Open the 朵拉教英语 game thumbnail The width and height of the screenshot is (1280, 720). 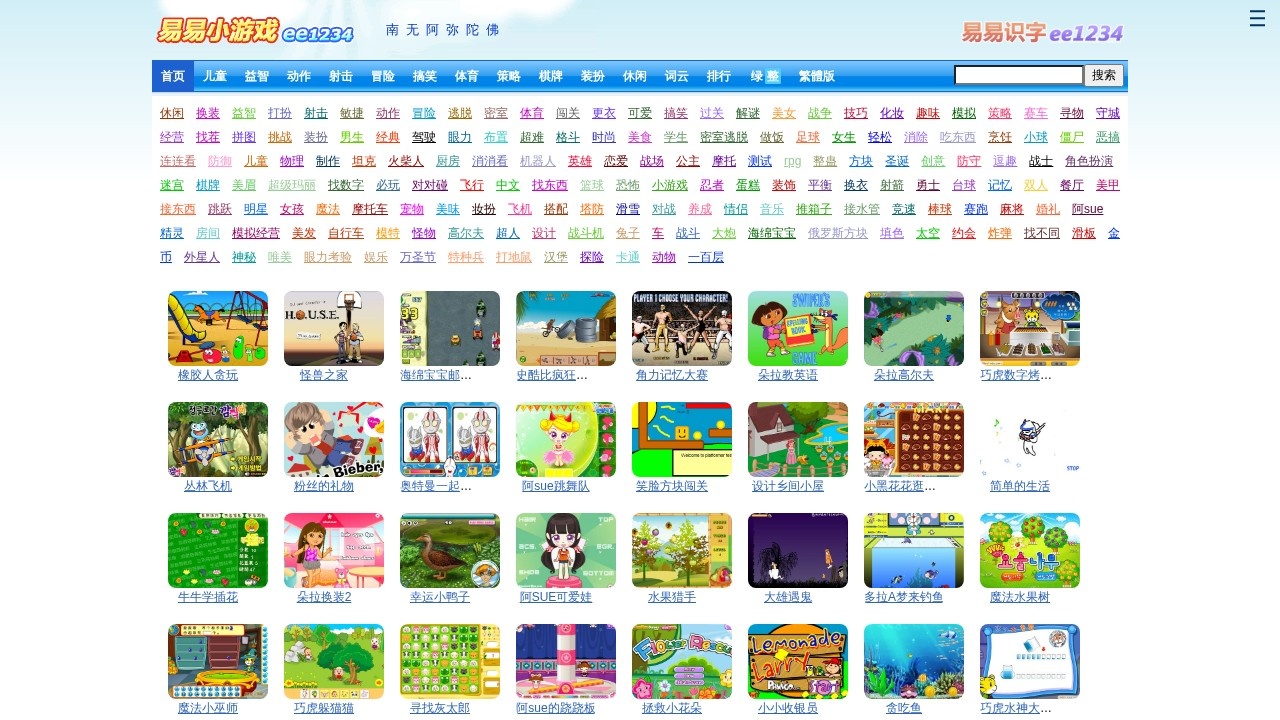pos(798,329)
